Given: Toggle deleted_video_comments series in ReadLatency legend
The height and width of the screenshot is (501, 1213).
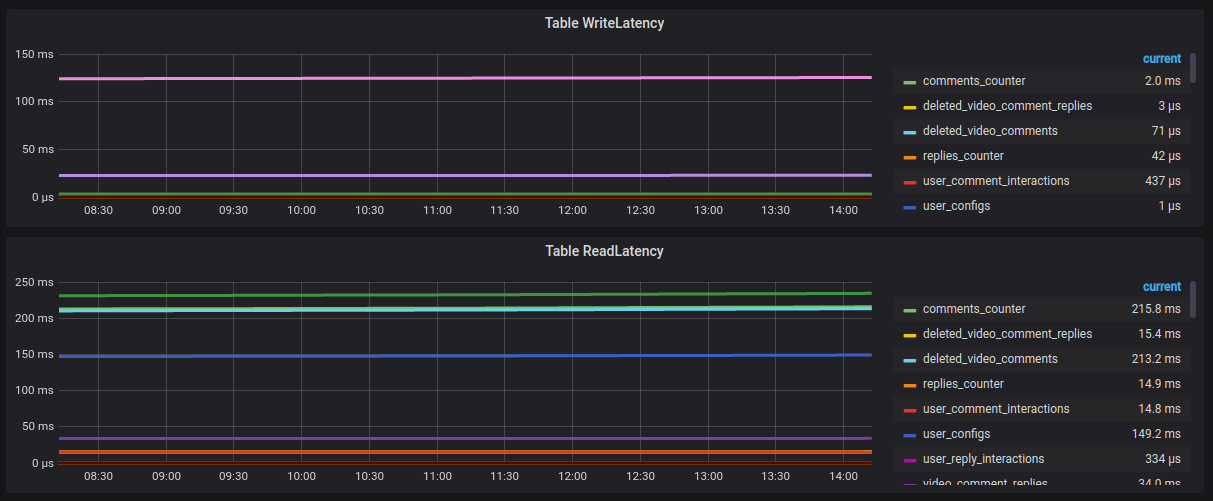Looking at the screenshot, I should click(990, 359).
